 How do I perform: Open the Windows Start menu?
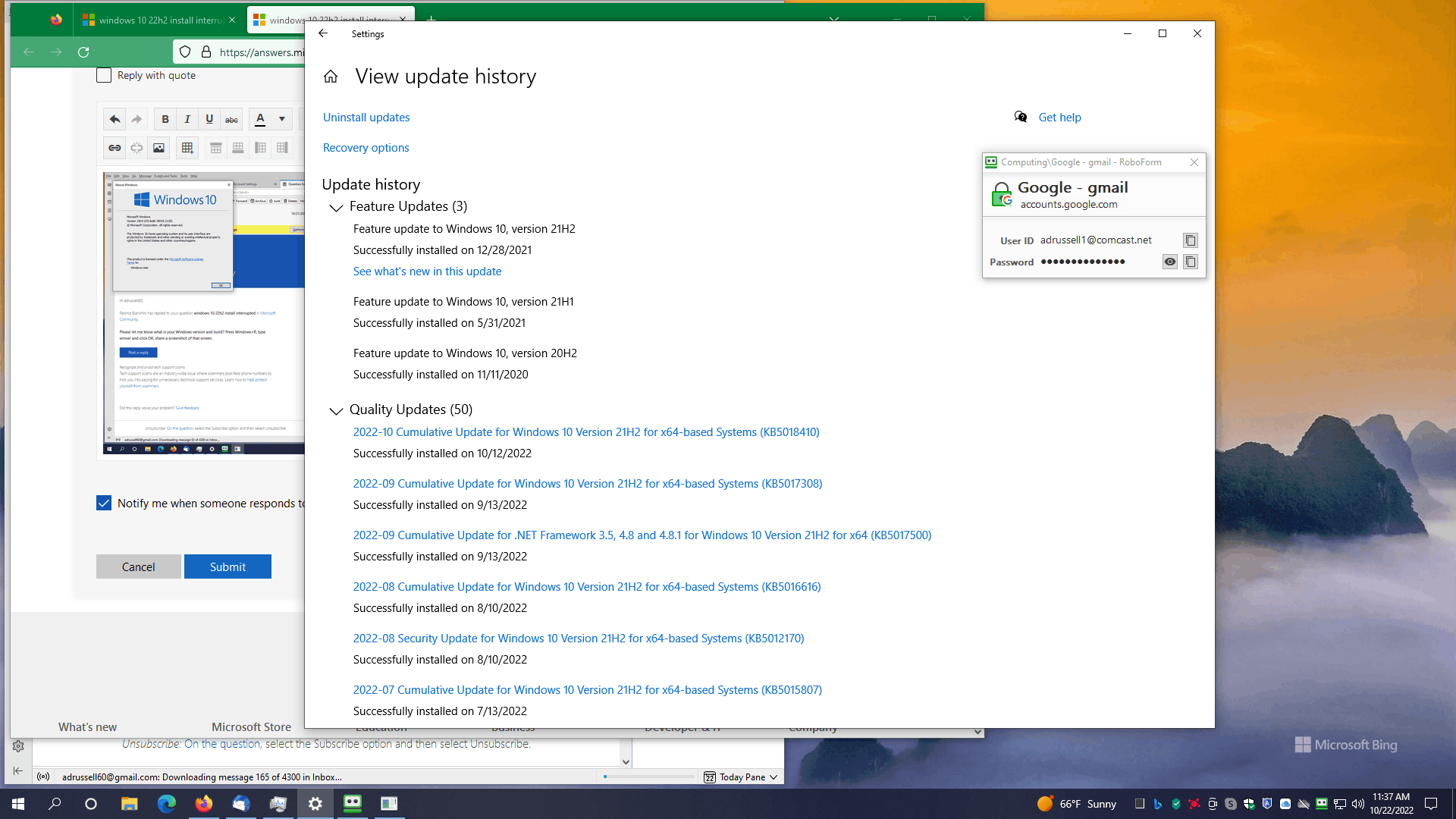click(x=18, y=804)
